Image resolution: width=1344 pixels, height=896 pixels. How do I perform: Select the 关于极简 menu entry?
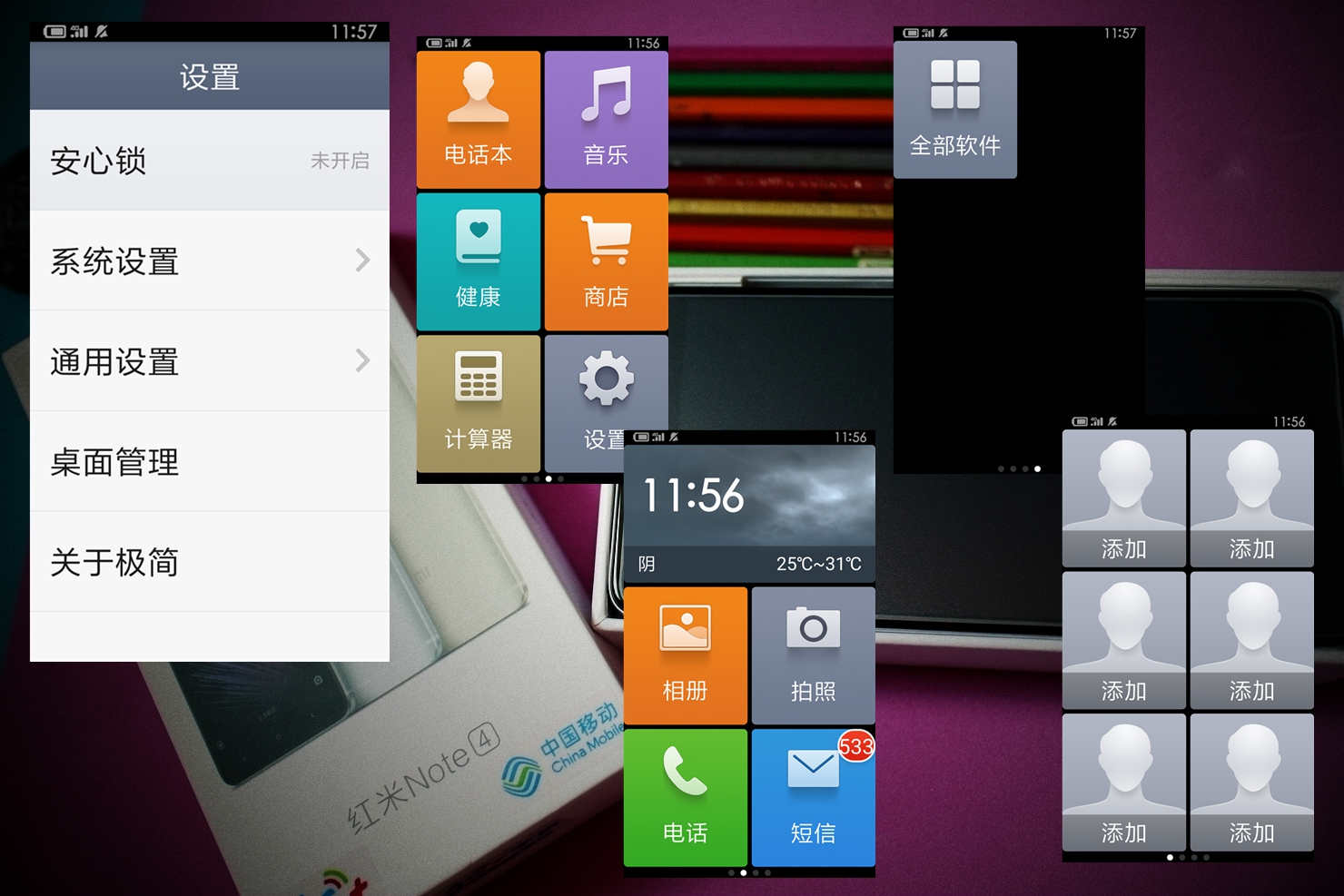point(209,562)
